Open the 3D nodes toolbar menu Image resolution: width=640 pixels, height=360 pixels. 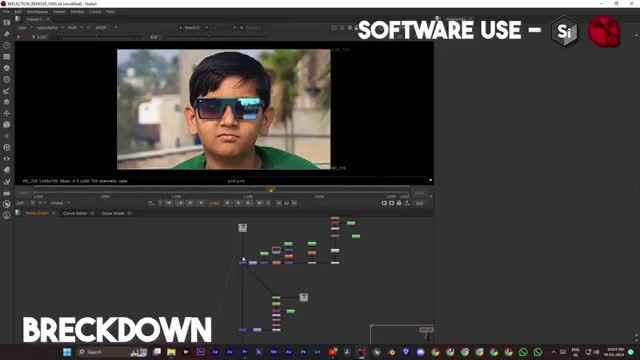[7, 124]
